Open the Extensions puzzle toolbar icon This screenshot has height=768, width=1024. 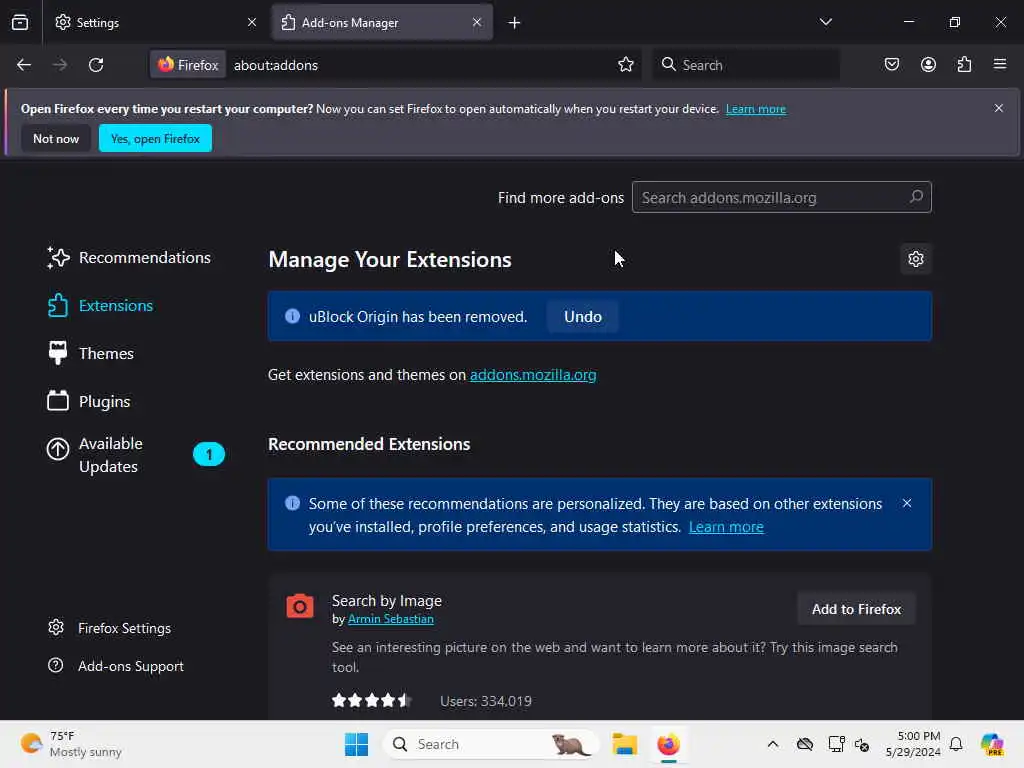tap(965, 65)
